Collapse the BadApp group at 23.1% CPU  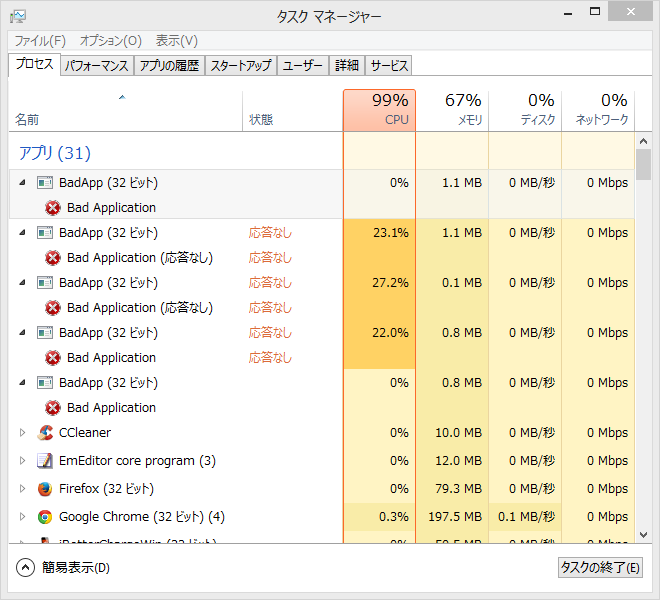pos(22,232)
